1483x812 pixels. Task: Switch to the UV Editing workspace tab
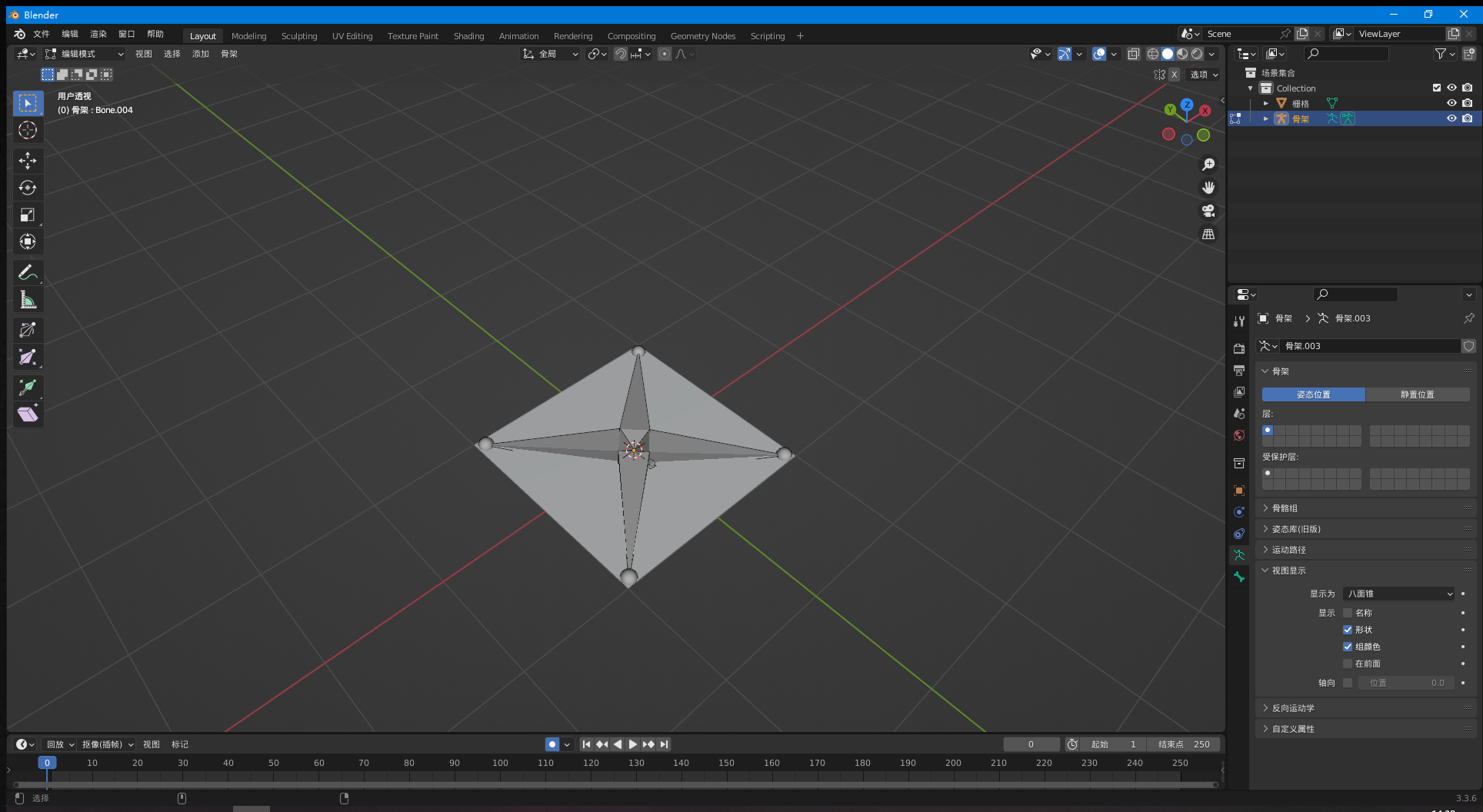352,36
